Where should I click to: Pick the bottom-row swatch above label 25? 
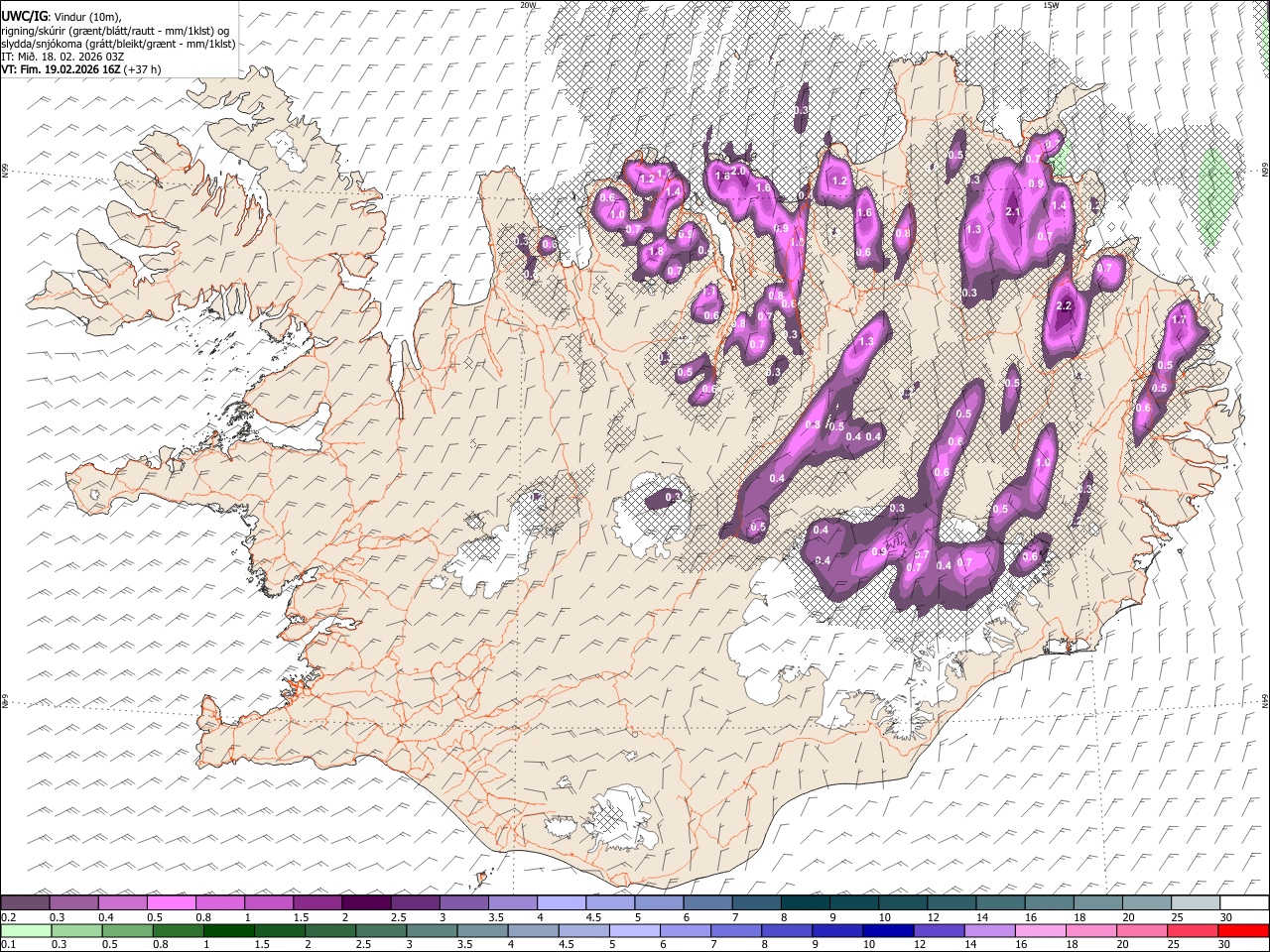coord(1191,931)
